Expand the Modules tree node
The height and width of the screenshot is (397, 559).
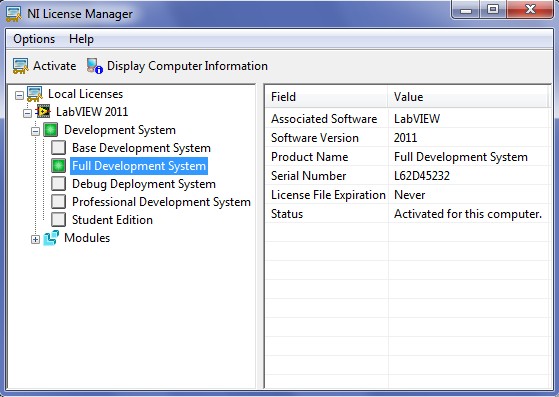[x=35, y=239]
